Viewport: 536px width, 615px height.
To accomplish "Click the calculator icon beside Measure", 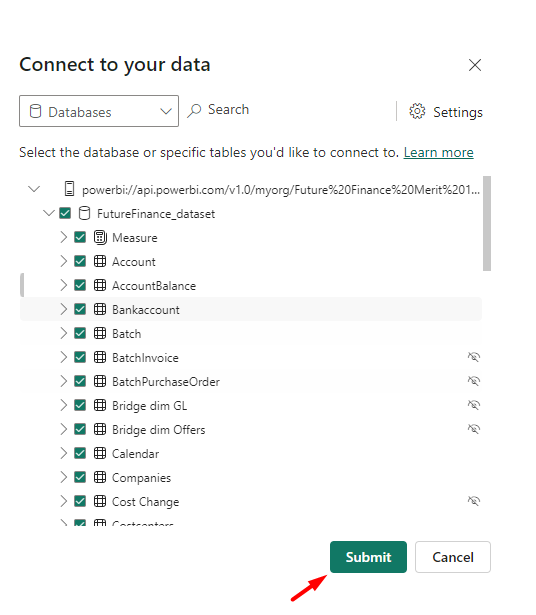I will [x=100, y=237].
